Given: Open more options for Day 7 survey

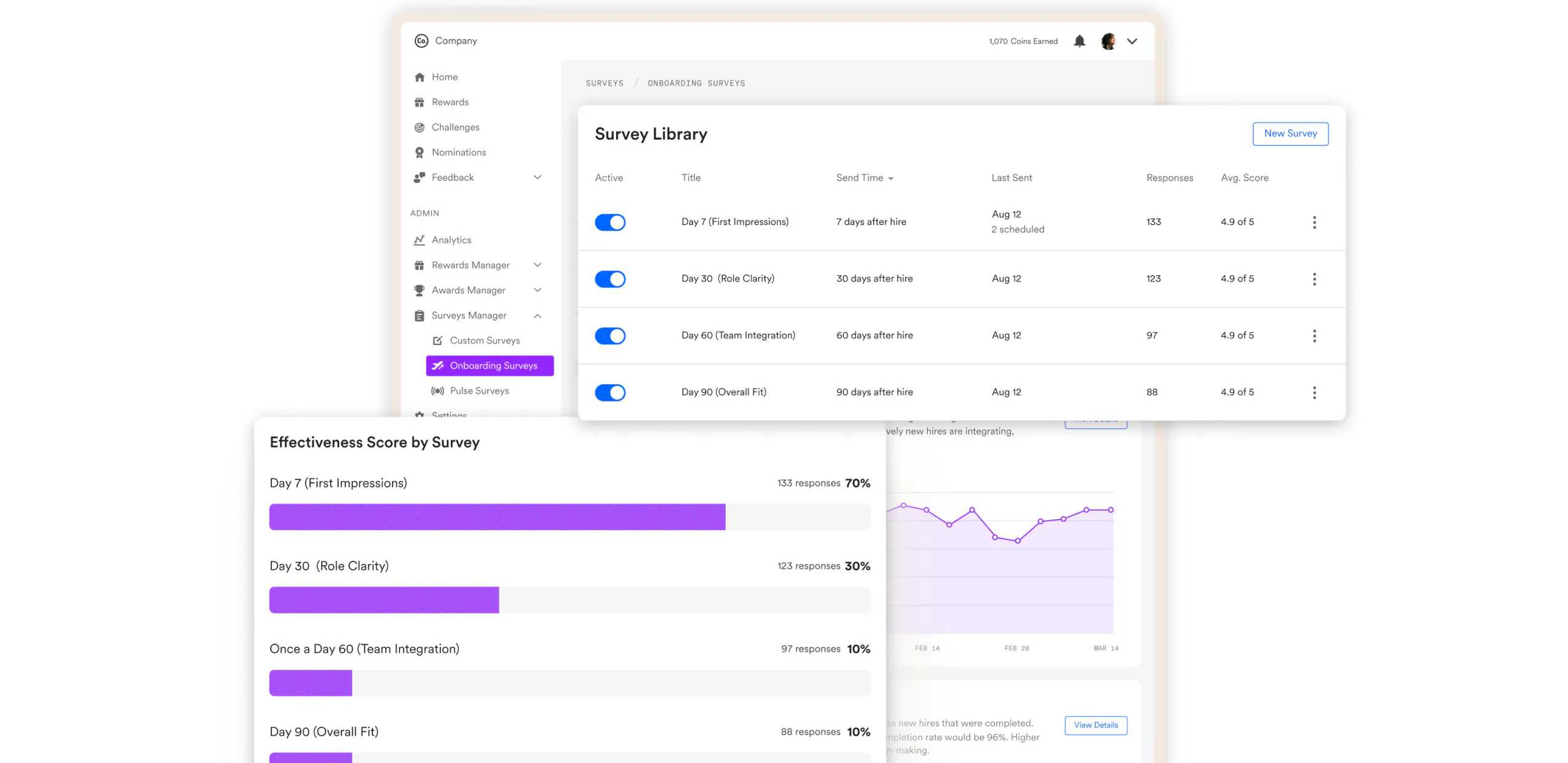Looking at the screenshot, I should pyautogui.click(x=1314, y=222).
